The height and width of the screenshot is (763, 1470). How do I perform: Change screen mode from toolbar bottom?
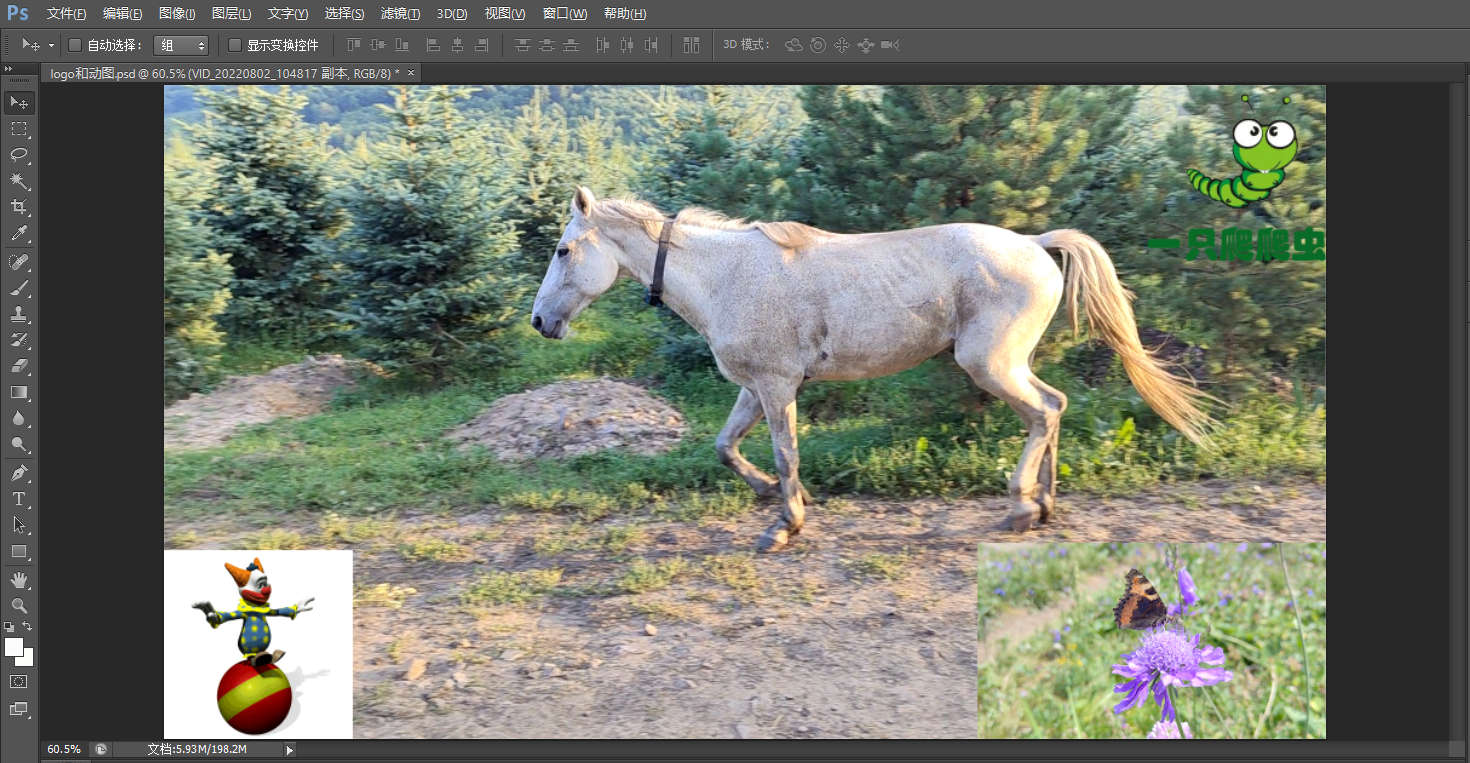(x=19, y=709)
